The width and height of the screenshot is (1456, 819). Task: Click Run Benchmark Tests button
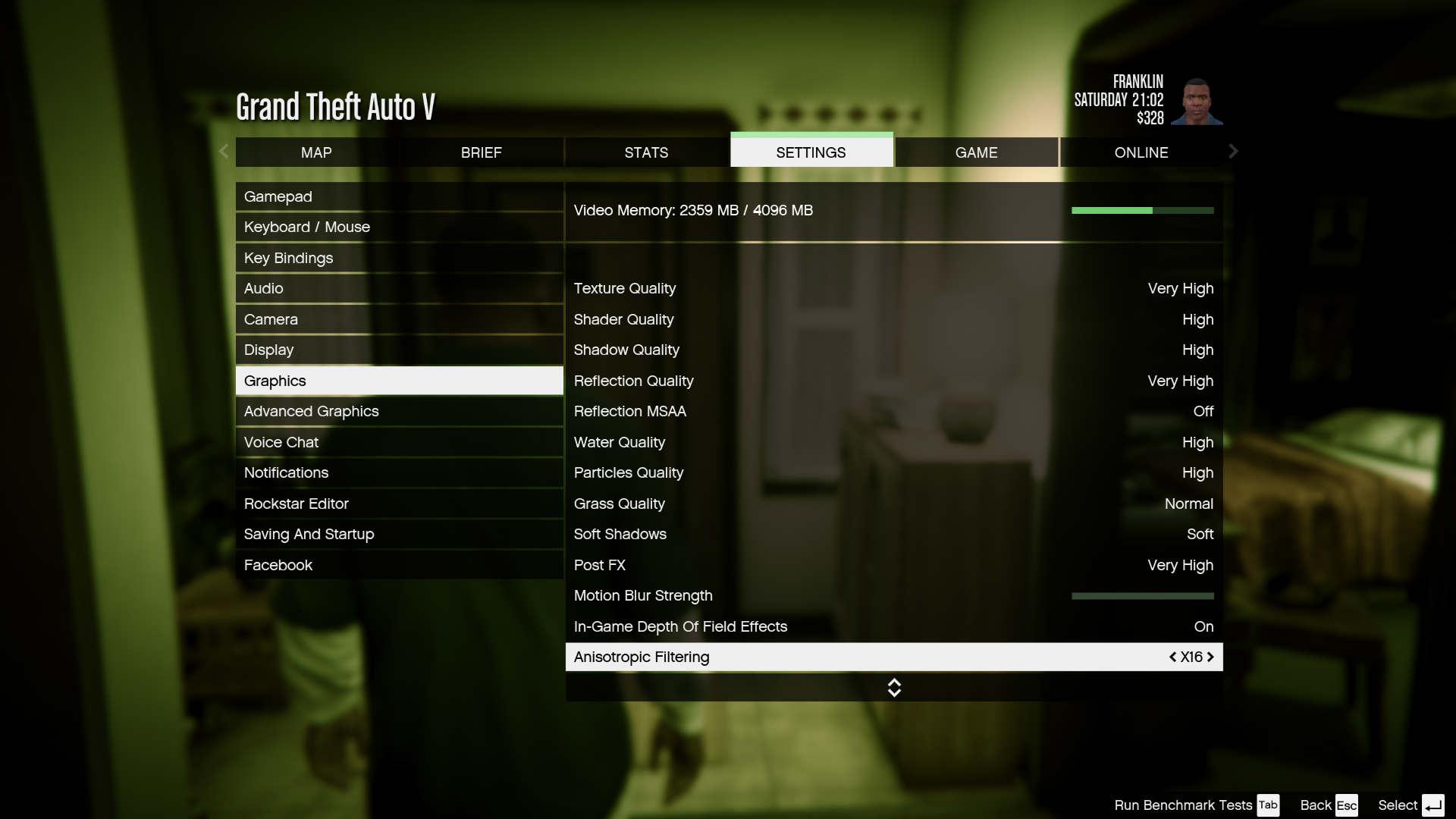(x=1185, y=805)
